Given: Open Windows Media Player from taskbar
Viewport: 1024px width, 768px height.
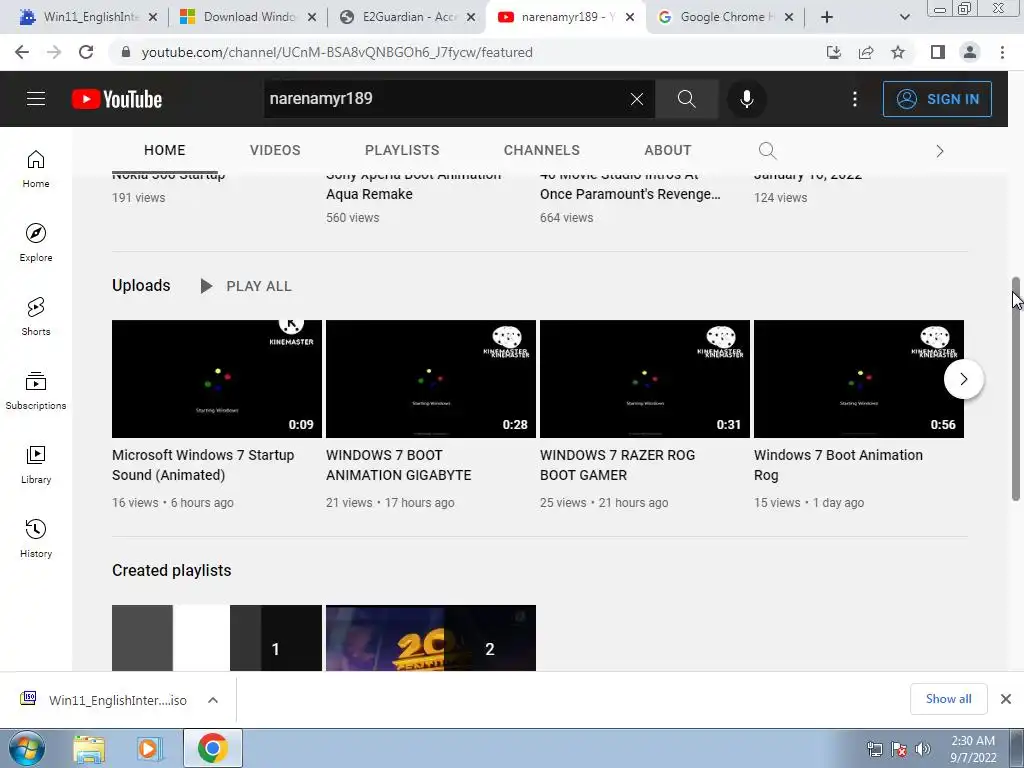Looking at the screenshot, I should coord(149,749).
